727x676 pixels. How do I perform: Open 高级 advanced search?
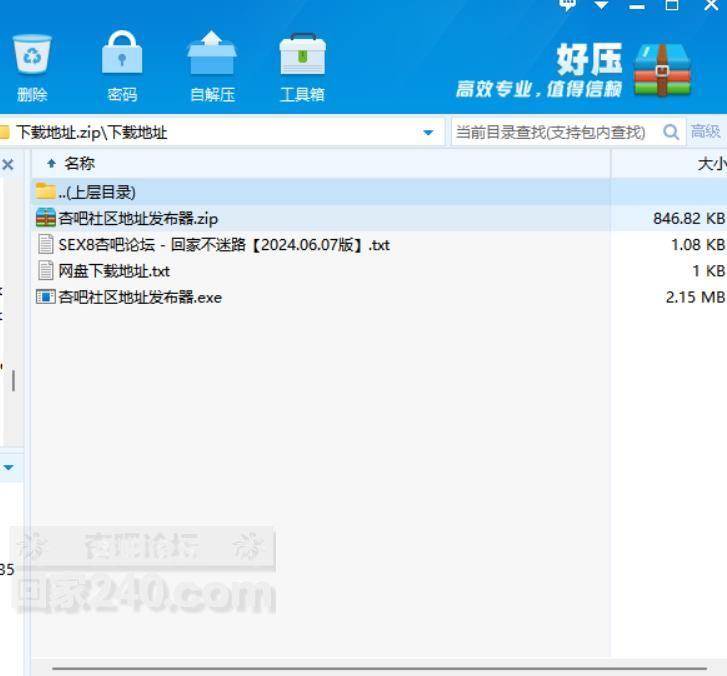(705, 132)
